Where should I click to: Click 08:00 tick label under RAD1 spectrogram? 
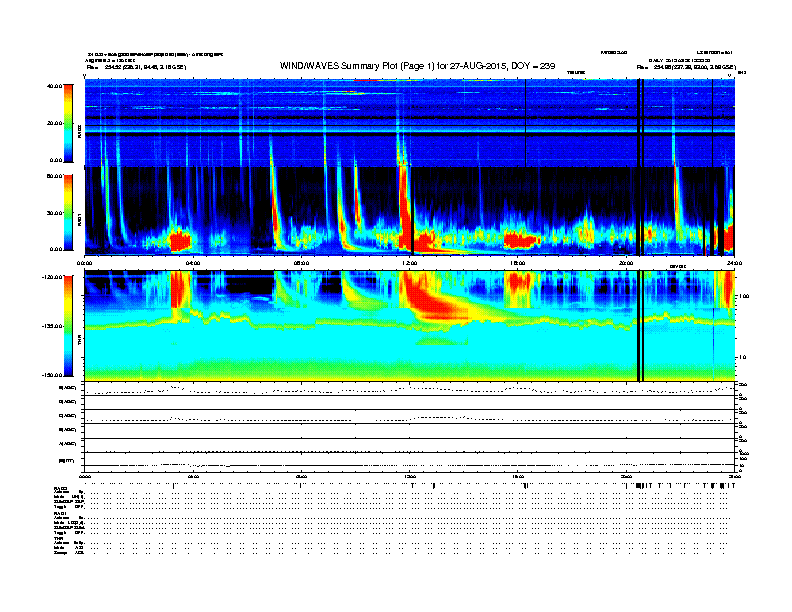(x=301, y=263)
